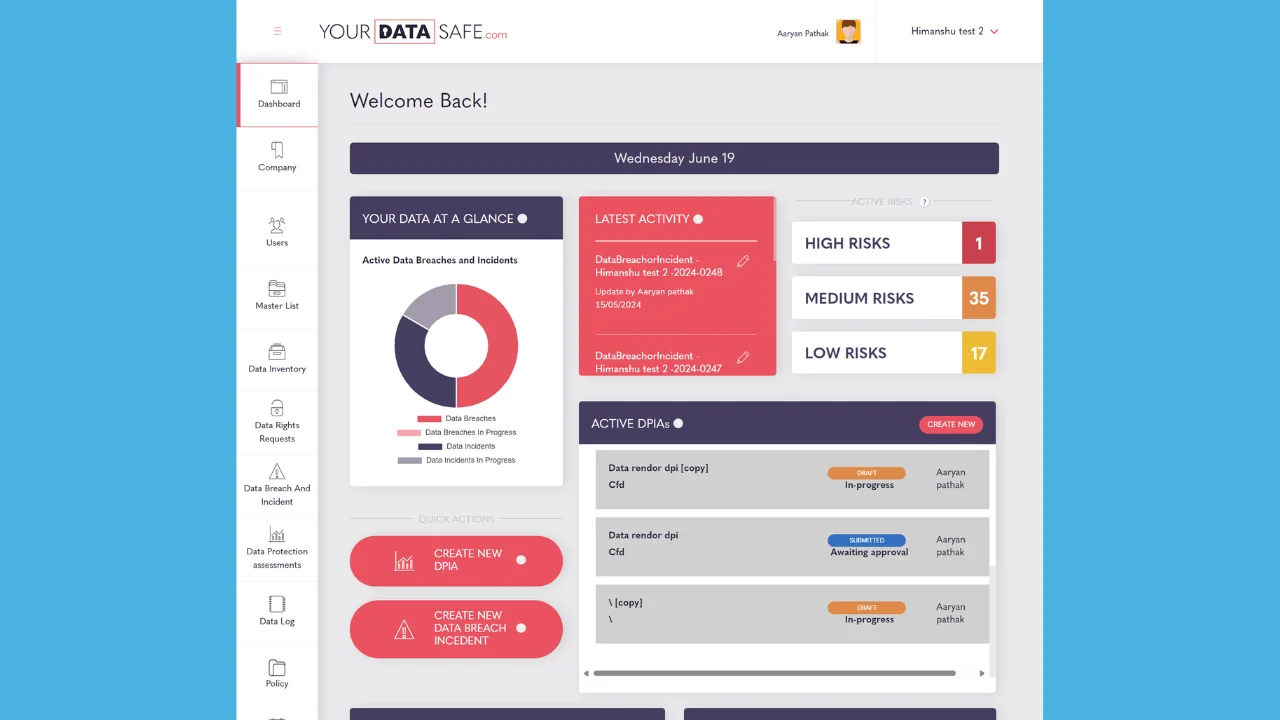Open the Data Inventory icon
The image size is (1280, 720).
pyautogui.click(x=277, y=351)
